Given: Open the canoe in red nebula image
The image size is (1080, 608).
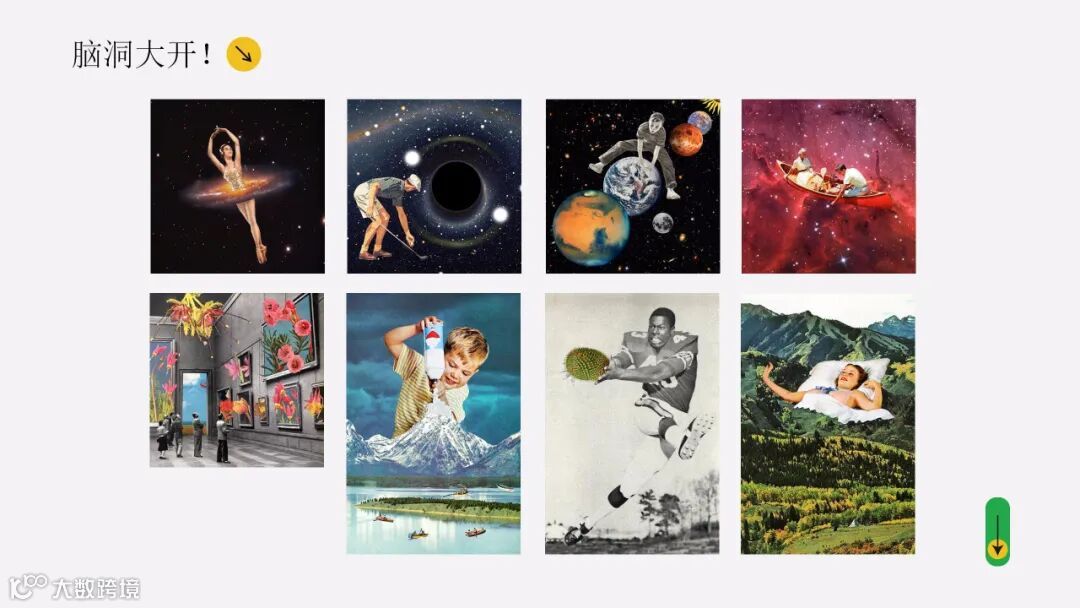Looking at the screenshot, I should click(x=829, y=186).
